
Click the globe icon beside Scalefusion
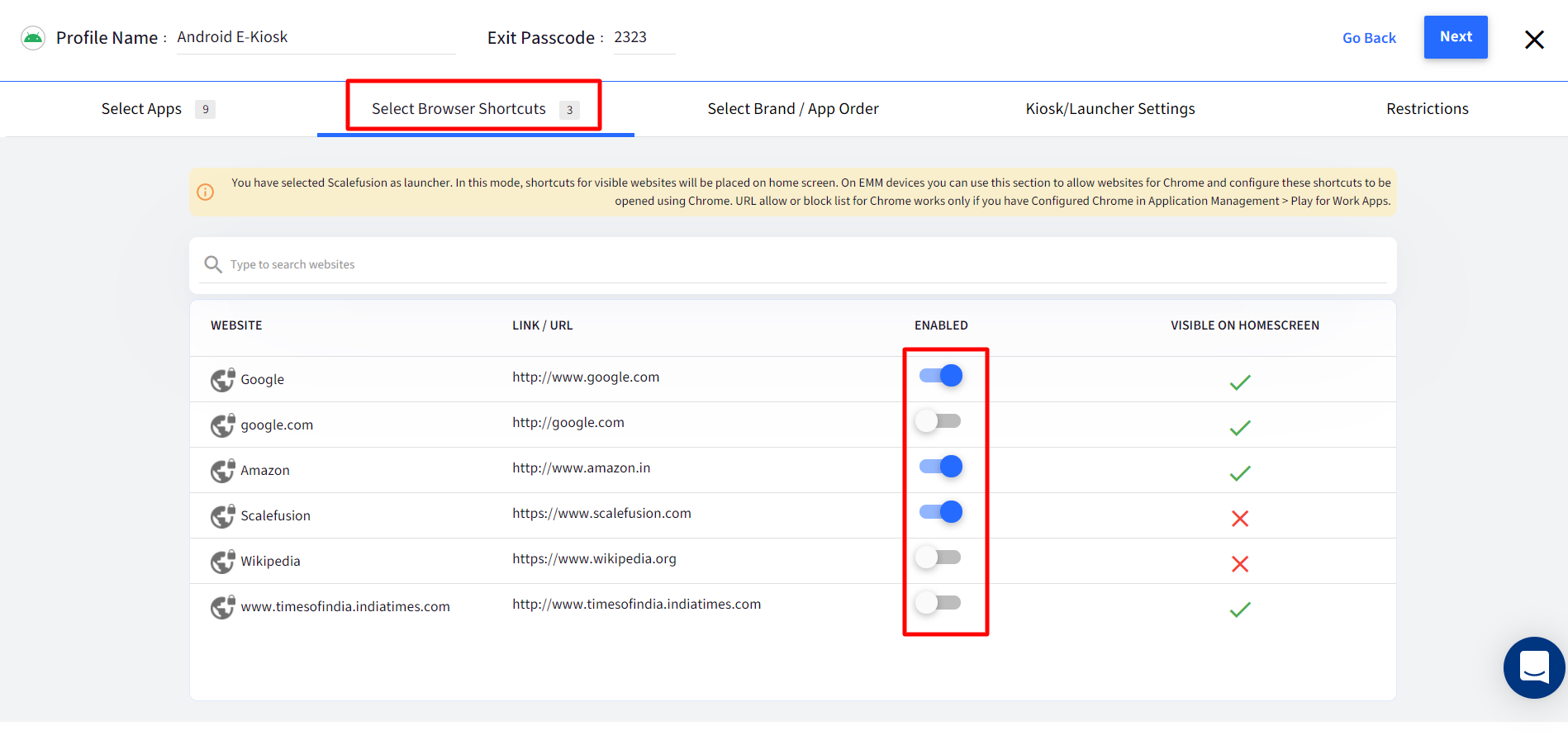click(222, 516)
